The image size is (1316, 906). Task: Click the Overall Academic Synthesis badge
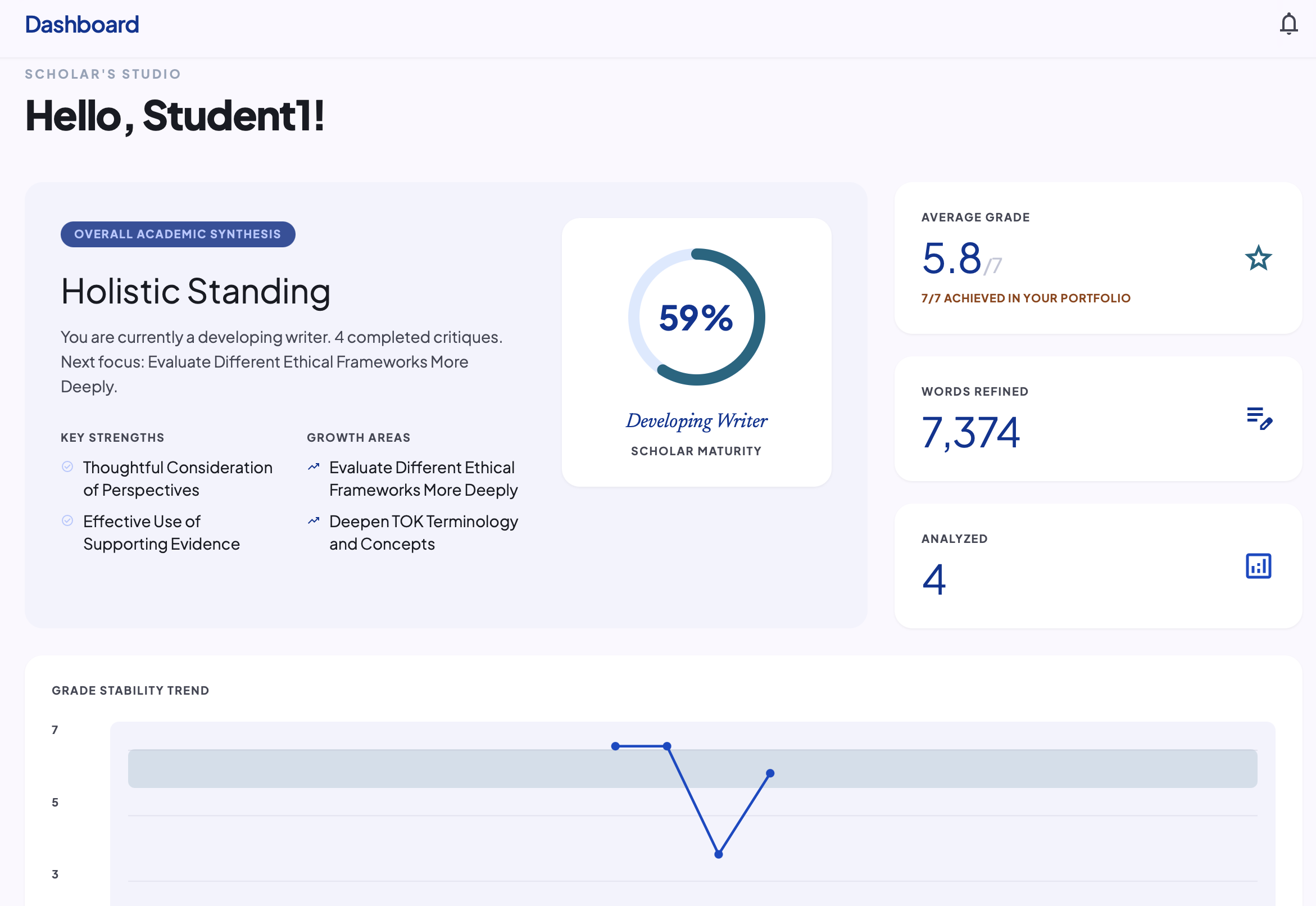[178, 234]
